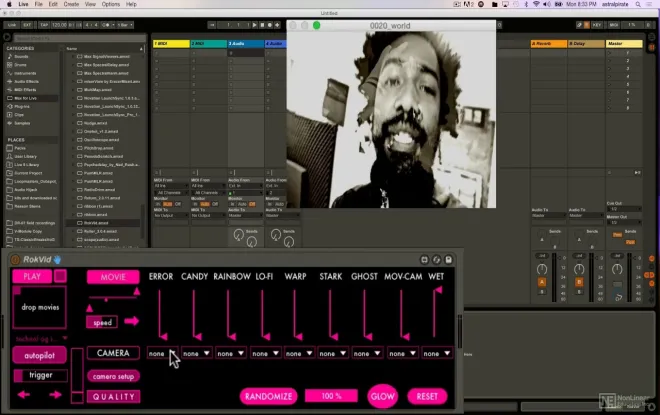Click the Master track solo/cue headphone icon
The height and width of the screenshot is (415, 660).
[618, 298]
